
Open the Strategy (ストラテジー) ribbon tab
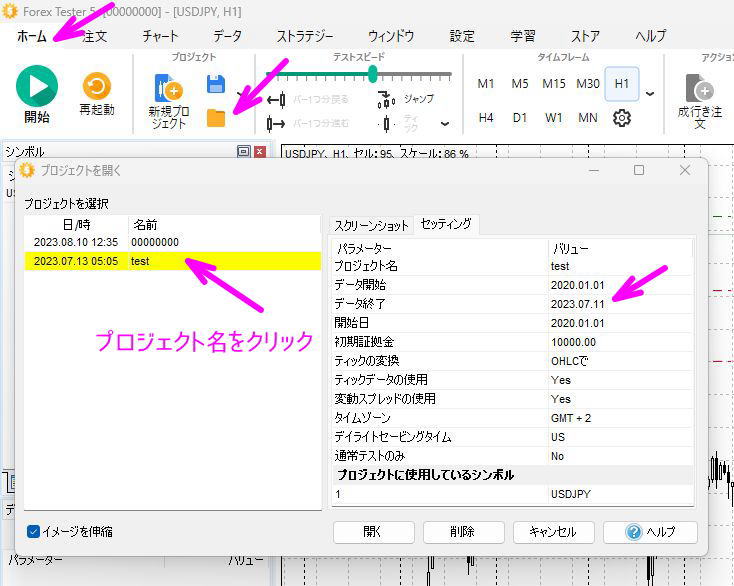pos(305,36)
